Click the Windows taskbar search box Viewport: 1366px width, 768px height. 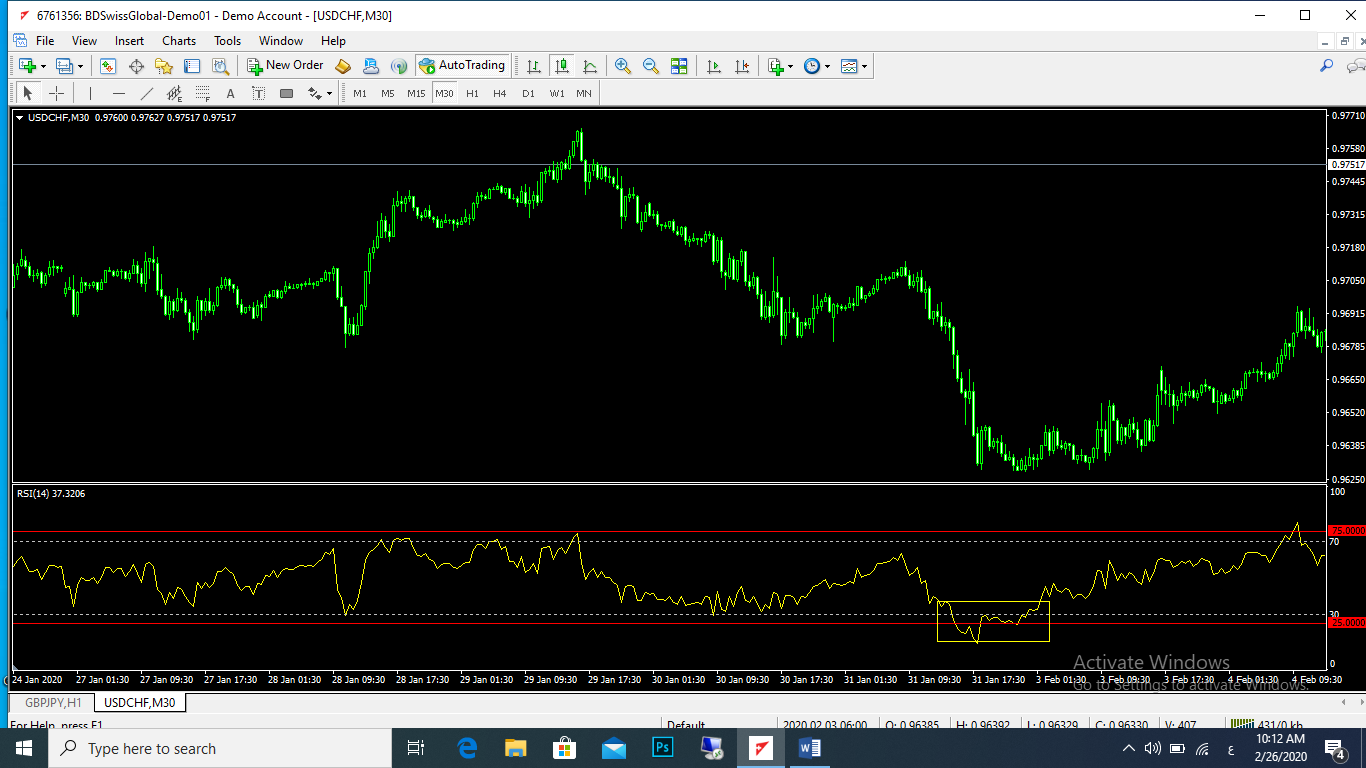tap(220, 748)
